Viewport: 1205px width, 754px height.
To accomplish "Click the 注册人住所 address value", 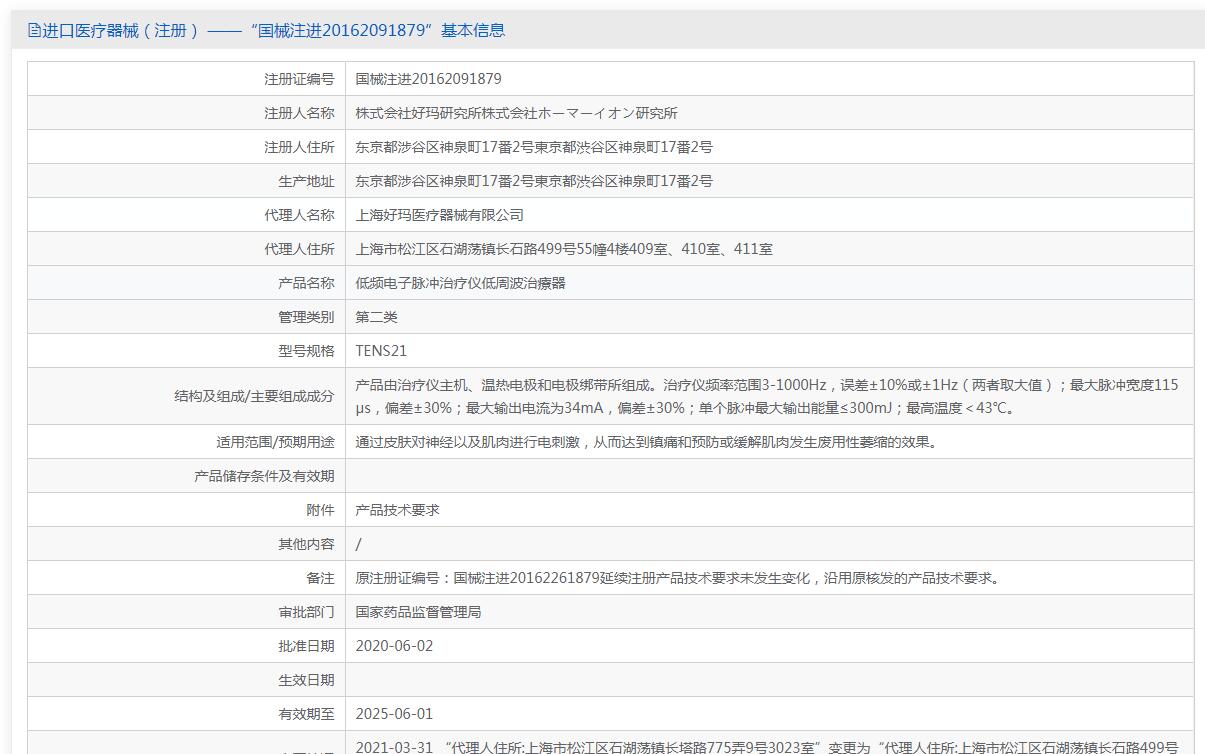I will pyautogui.click(x=534, y=147).
